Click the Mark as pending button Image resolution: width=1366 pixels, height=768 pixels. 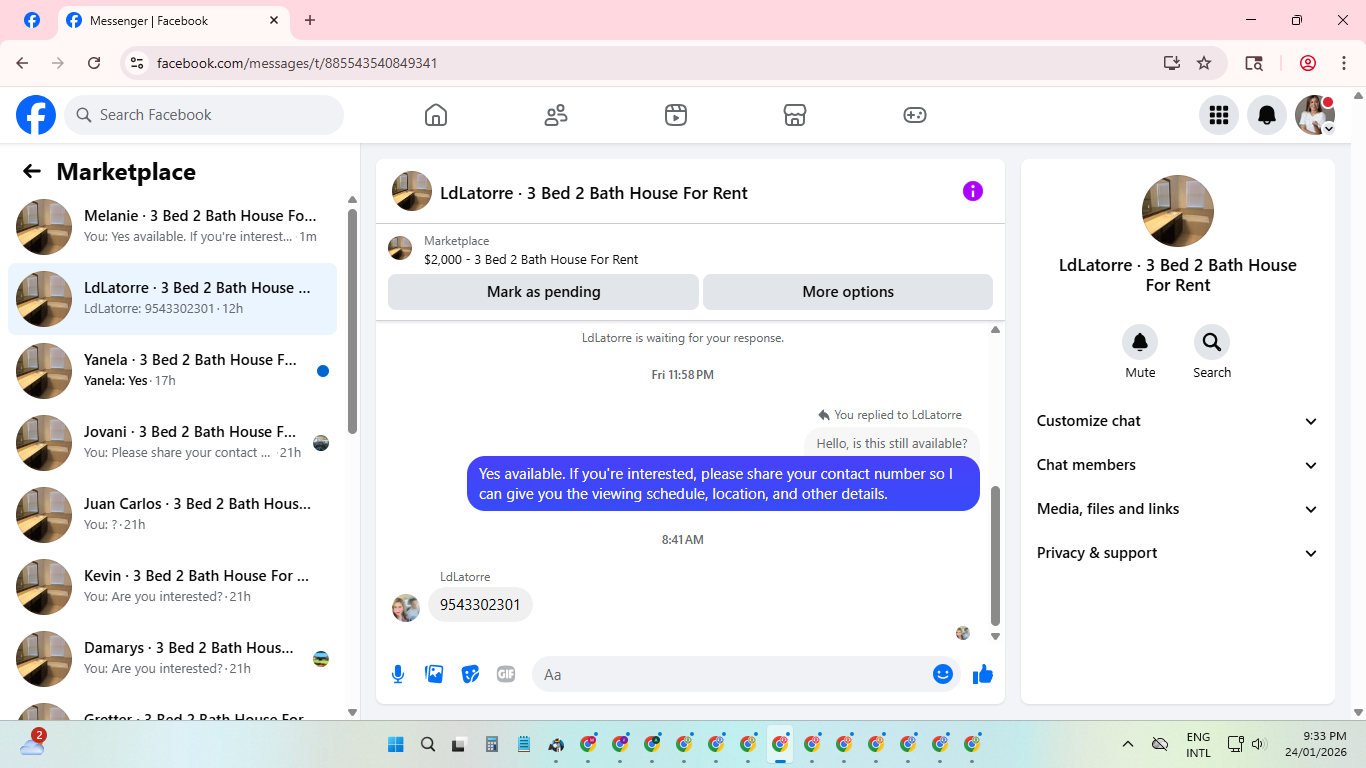544,292
